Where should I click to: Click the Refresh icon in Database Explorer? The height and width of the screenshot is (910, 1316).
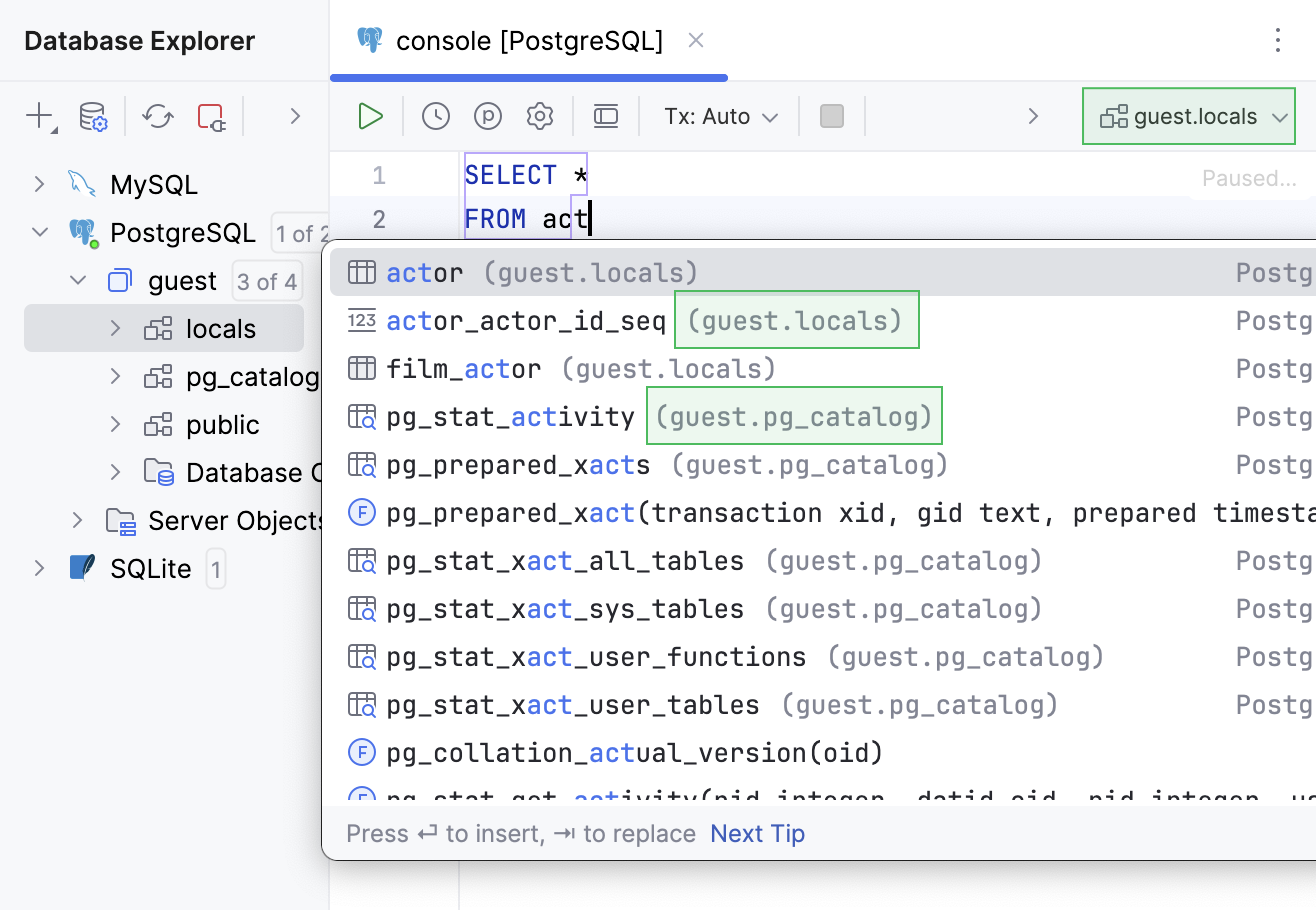point(158,116)
